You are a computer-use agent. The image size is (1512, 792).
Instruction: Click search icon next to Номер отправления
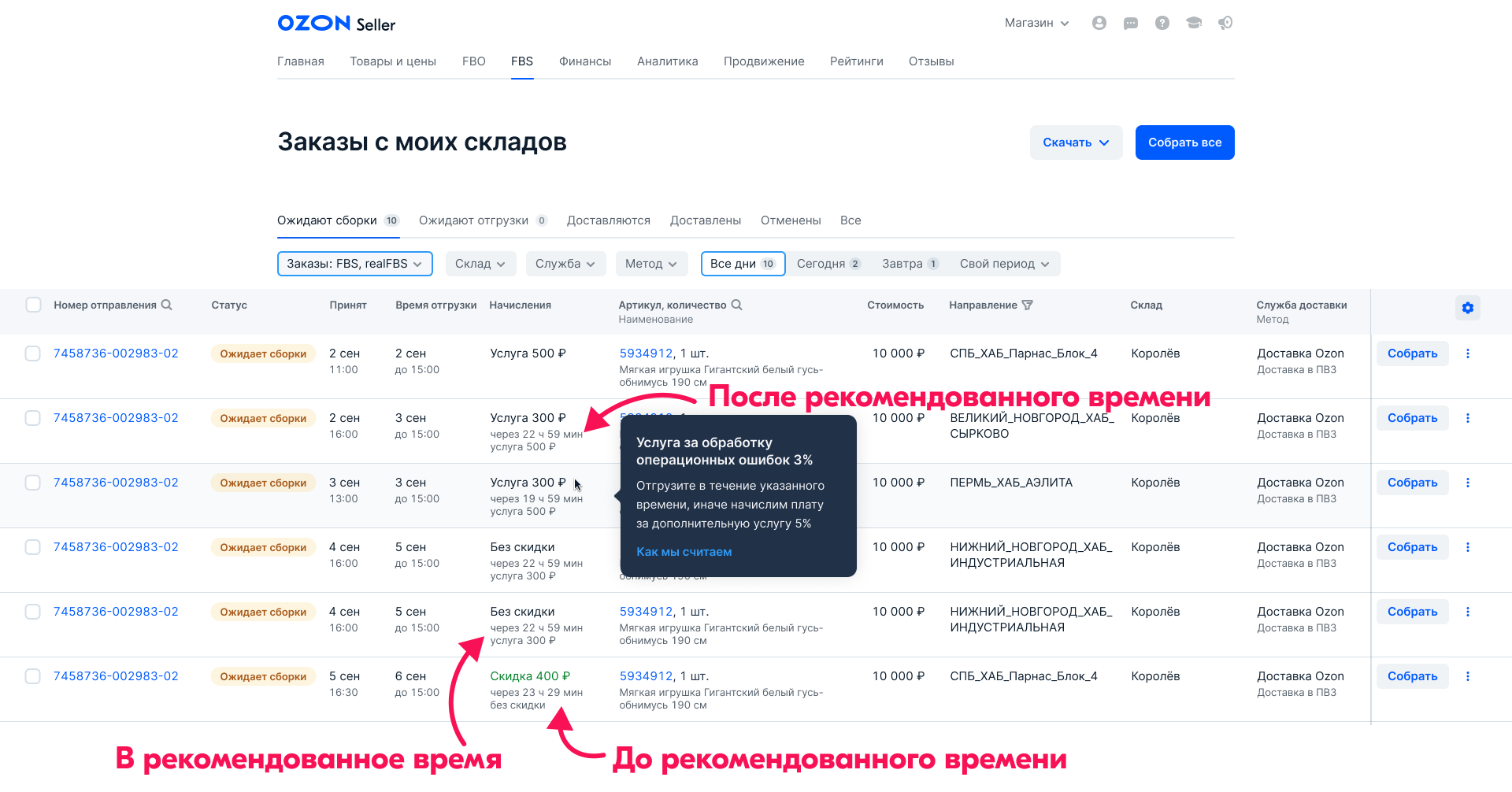167,305
